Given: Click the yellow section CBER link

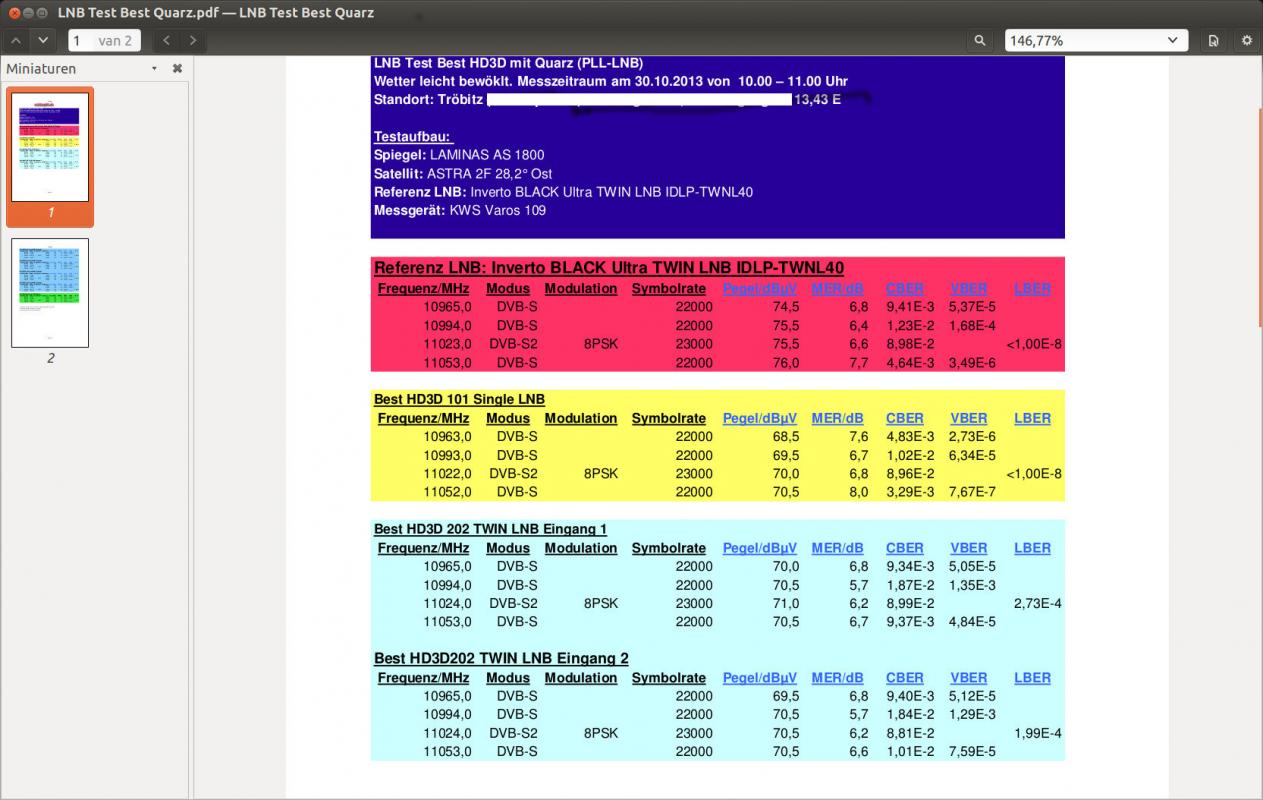Looking at the screenshot, I should point(904,419).
